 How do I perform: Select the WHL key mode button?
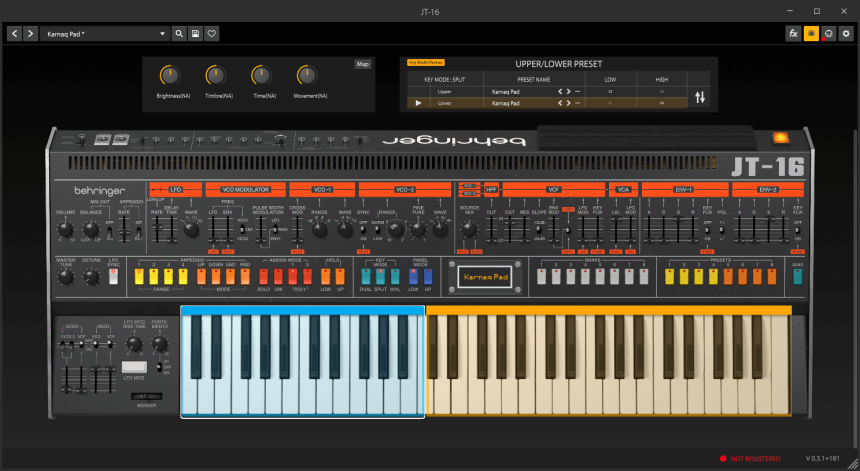(395, 276)
